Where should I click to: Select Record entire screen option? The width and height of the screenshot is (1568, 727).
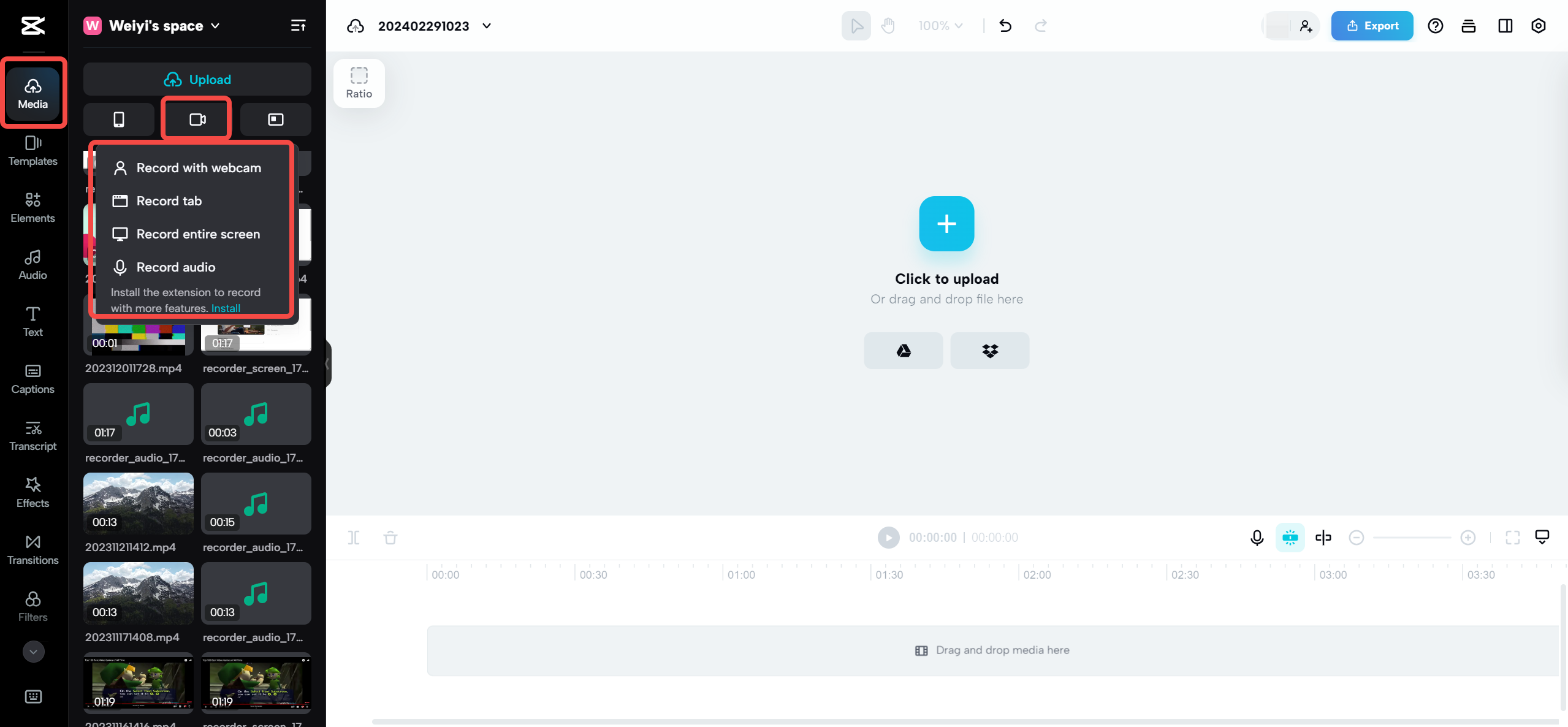197,233
